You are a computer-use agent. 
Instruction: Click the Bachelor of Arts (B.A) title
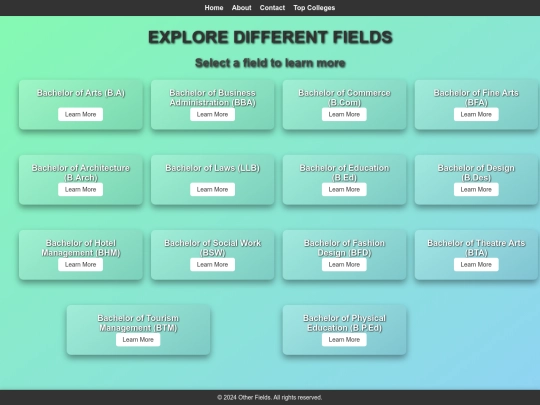(81, 93)
